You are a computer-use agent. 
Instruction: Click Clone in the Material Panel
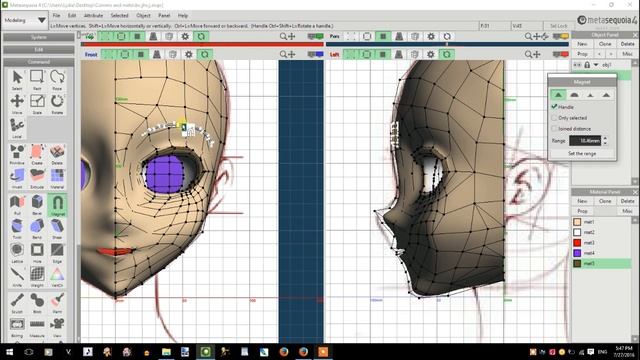click(605, 201)
